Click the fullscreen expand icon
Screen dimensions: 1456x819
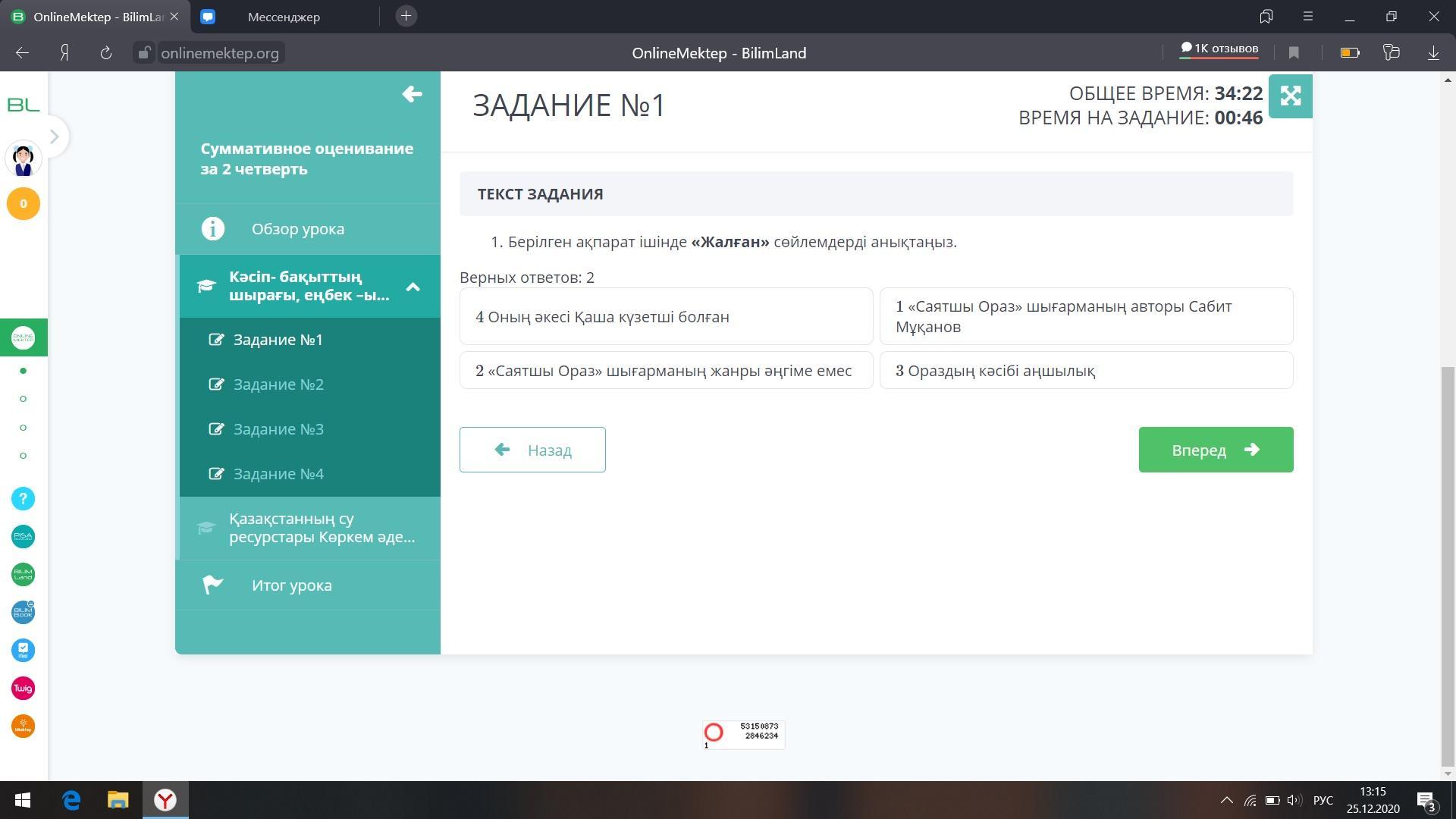pyautogui.click(x=1290, y=96)
